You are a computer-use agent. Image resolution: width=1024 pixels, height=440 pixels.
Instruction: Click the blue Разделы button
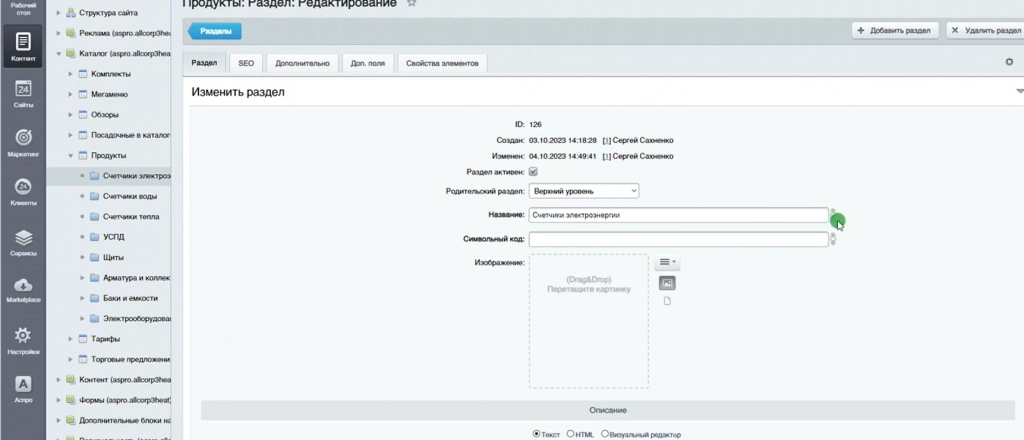click(x=215, y=31)
